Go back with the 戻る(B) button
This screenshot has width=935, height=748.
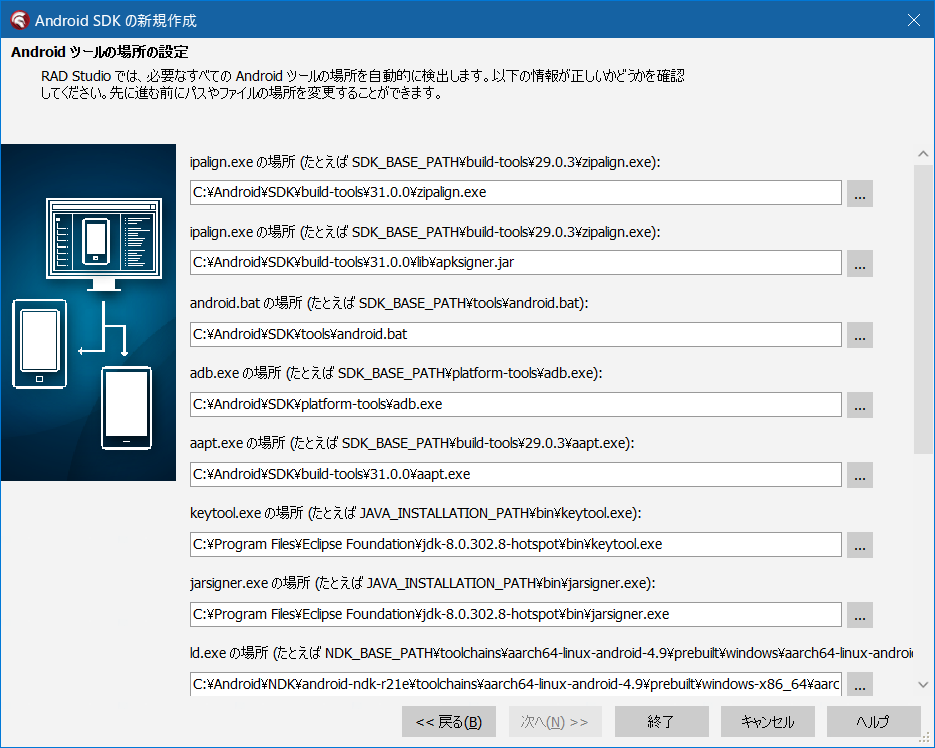click(448, 722)
